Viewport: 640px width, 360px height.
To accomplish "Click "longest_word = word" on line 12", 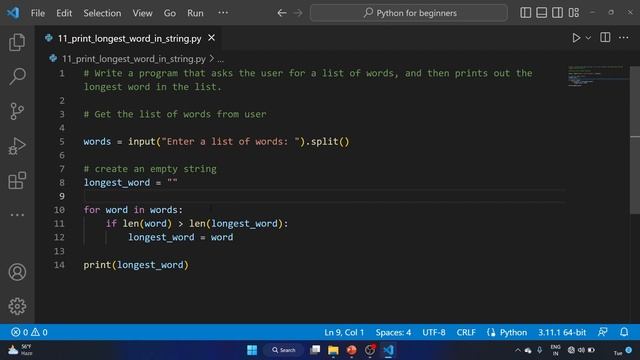I will pos(180,238).
